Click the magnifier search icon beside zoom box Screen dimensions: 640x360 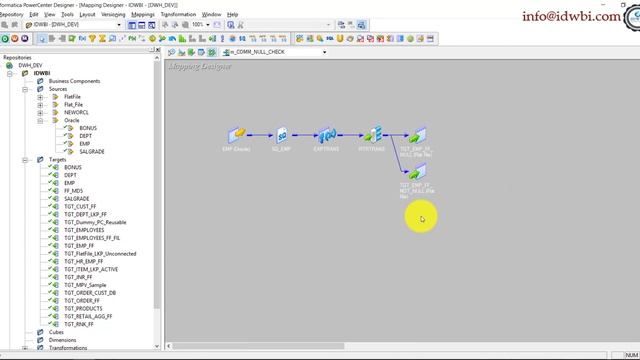(x=231, y=25)
